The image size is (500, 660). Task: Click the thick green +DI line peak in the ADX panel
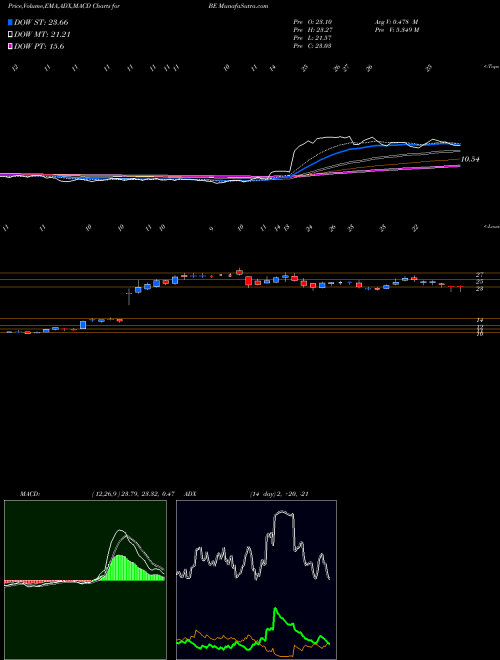point(276,609)
